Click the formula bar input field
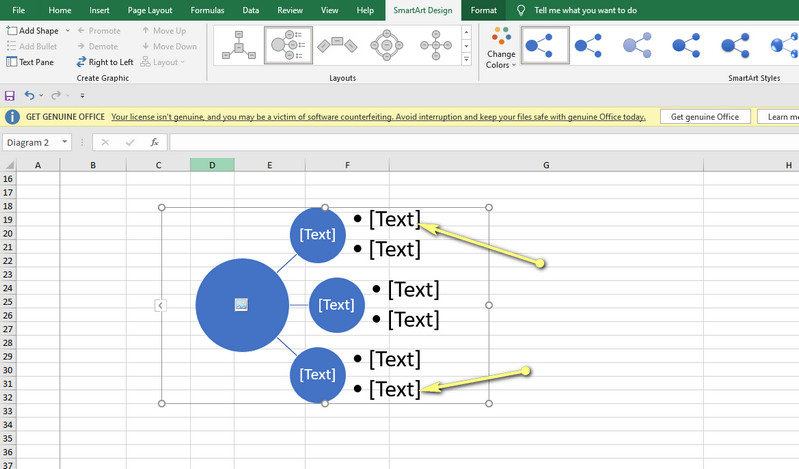The image size is (799, 469). tap(484, 142)
